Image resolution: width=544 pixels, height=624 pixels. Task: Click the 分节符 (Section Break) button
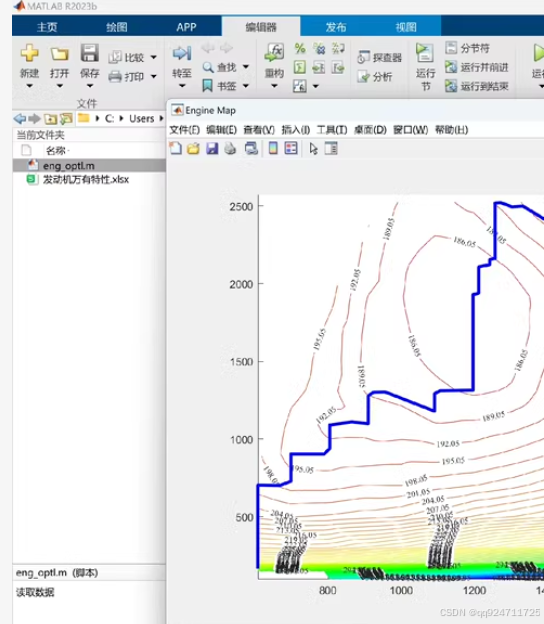(x=467, y=48)
